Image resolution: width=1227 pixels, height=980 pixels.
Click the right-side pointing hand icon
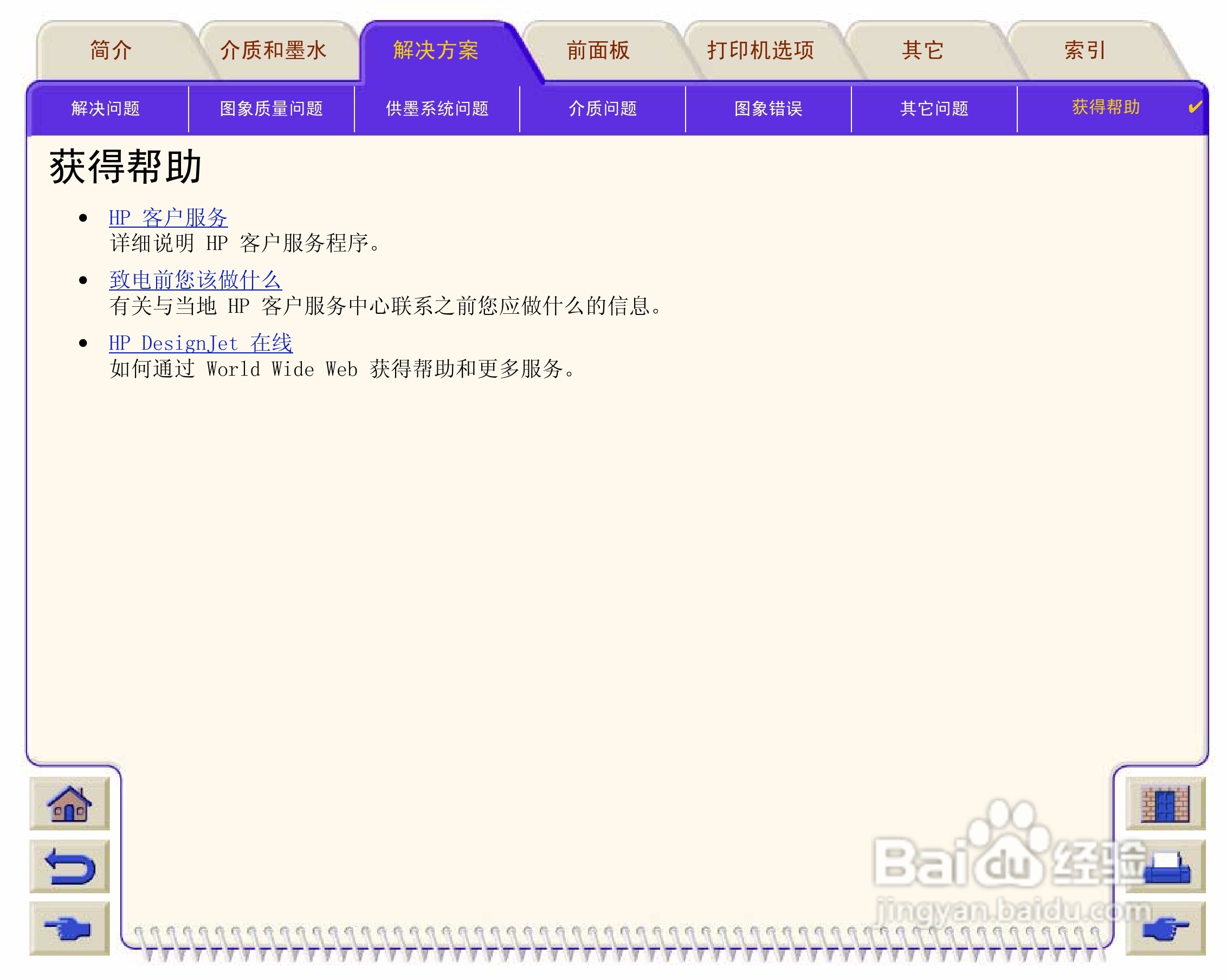click(1165, 929)
